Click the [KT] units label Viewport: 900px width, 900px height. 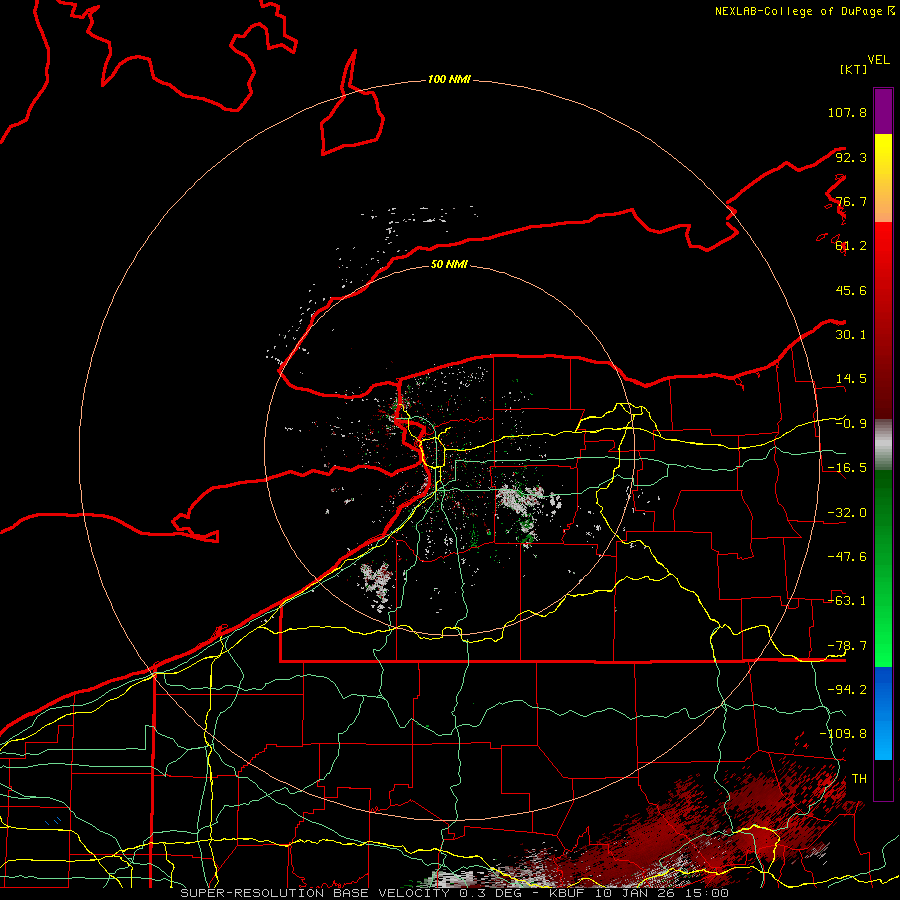(854, 69)
